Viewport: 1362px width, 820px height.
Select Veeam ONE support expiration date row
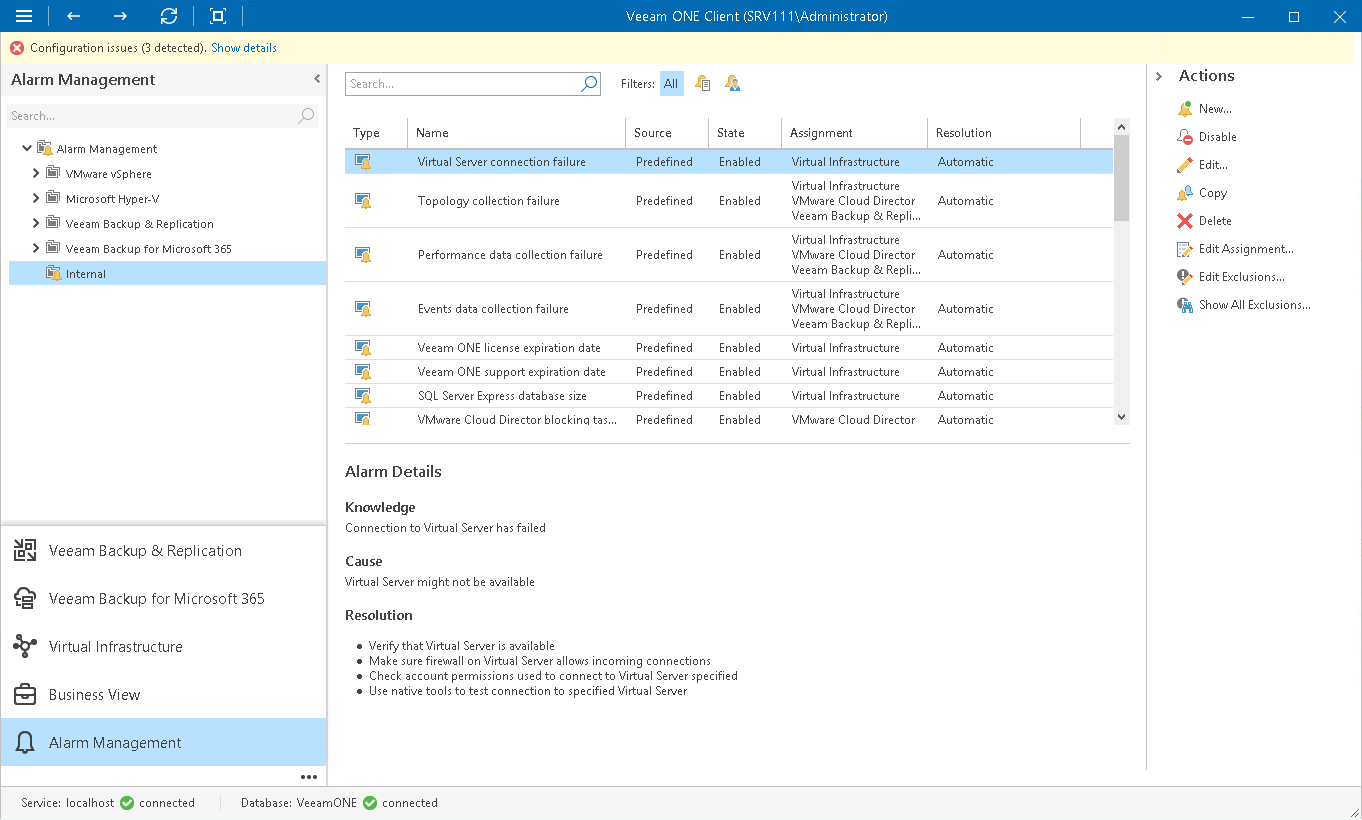(729, 372)
